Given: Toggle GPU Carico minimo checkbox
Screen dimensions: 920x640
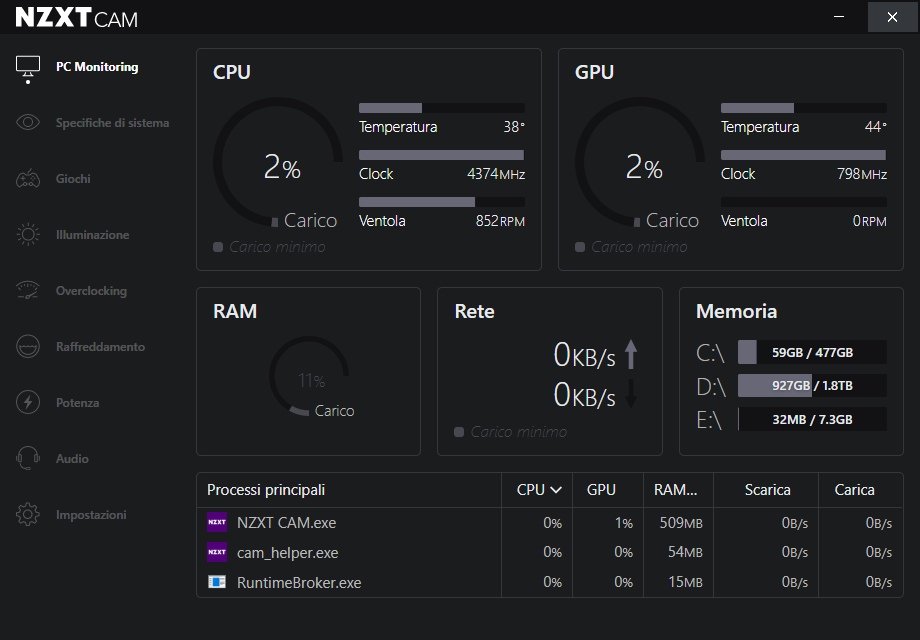Looking at the screenshot, I should click(x=580, y=247).
